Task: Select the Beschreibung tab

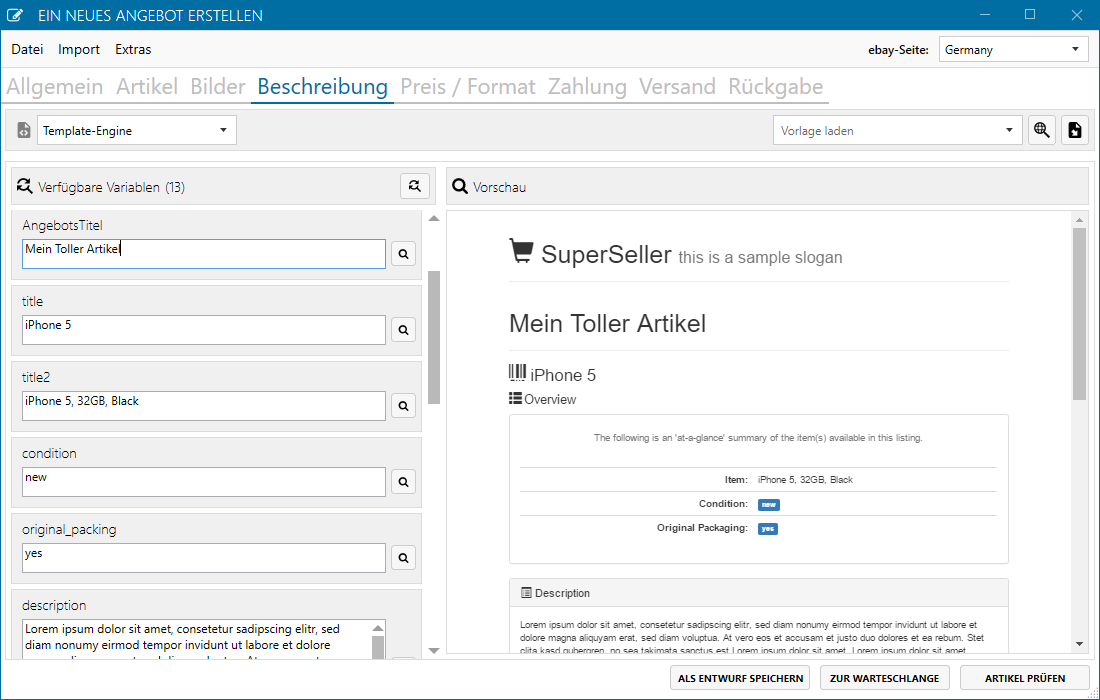Action: point(322,86)
